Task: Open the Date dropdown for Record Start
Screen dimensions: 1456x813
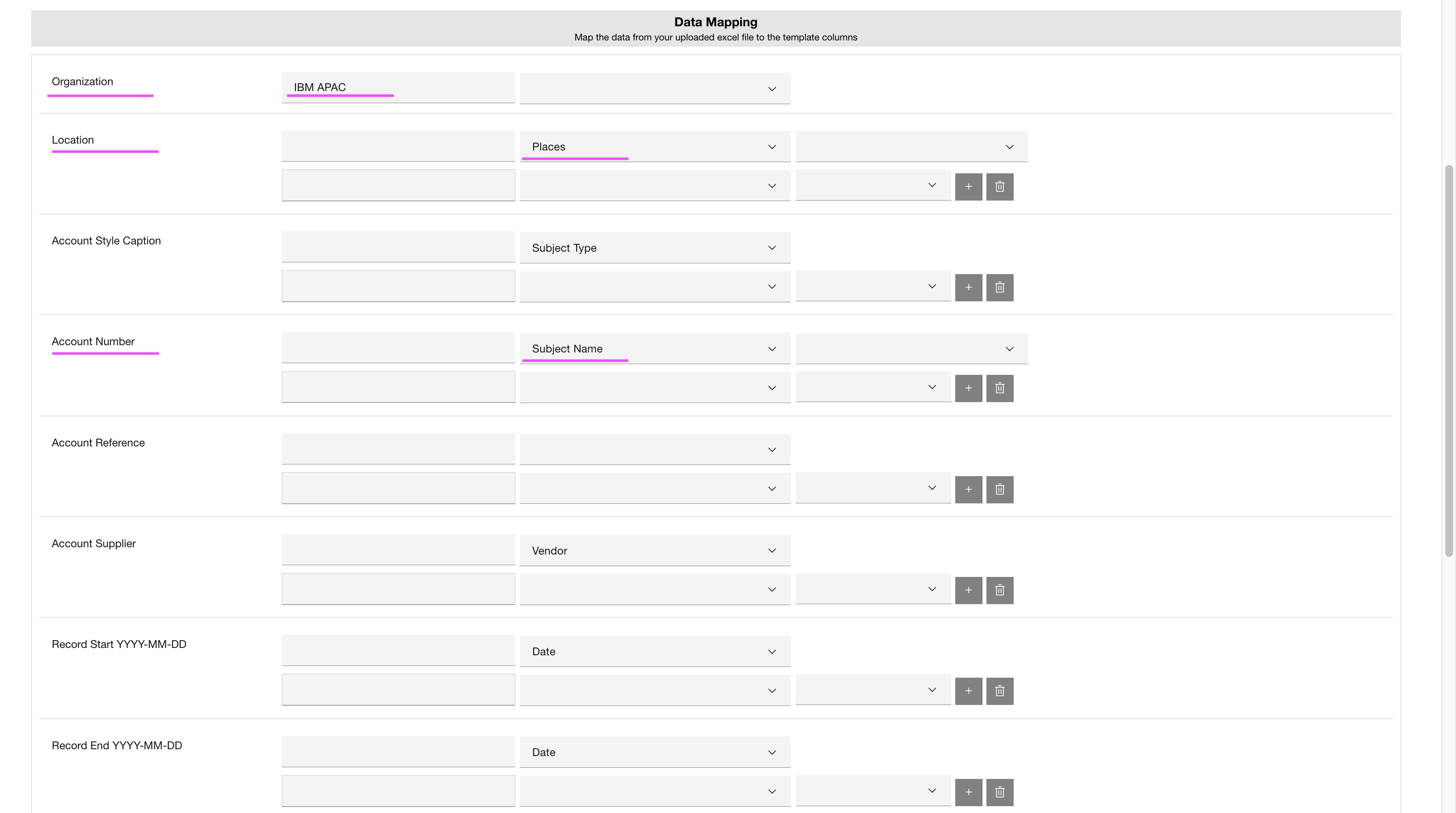Action: pyautogui.click(x=655, y=651)
